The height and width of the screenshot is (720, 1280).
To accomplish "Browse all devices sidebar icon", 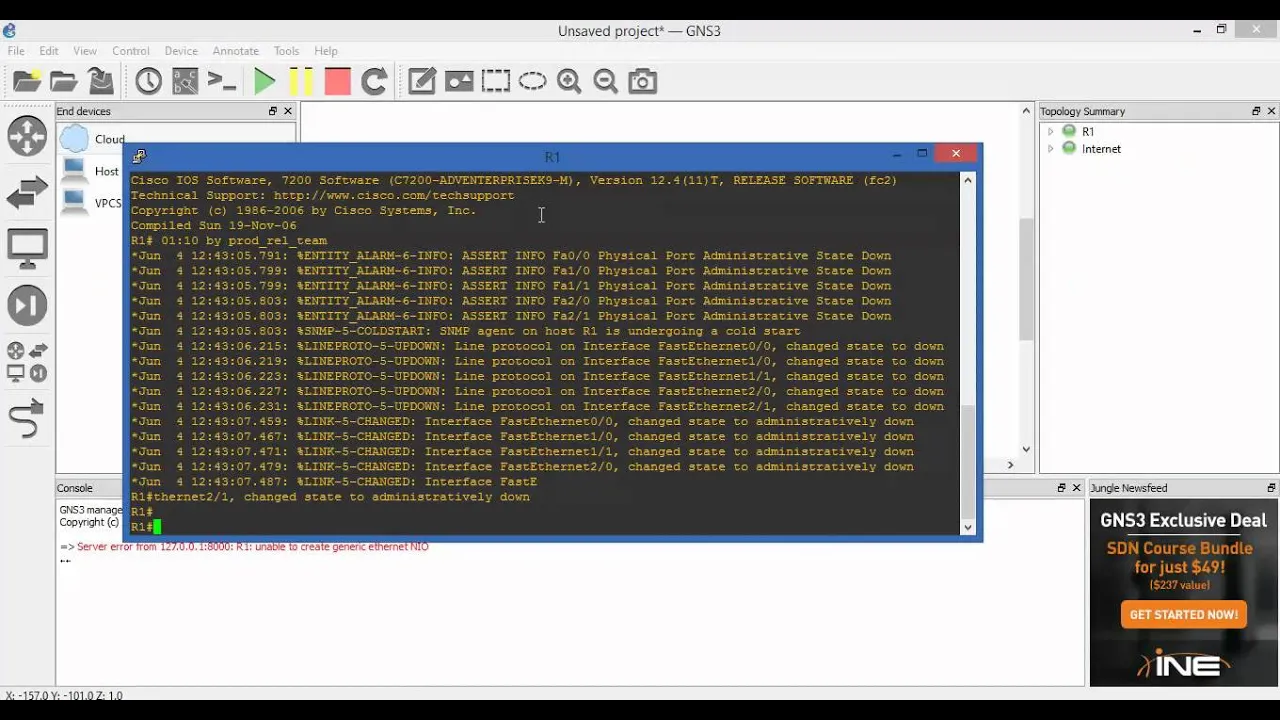I will point(27,362).
